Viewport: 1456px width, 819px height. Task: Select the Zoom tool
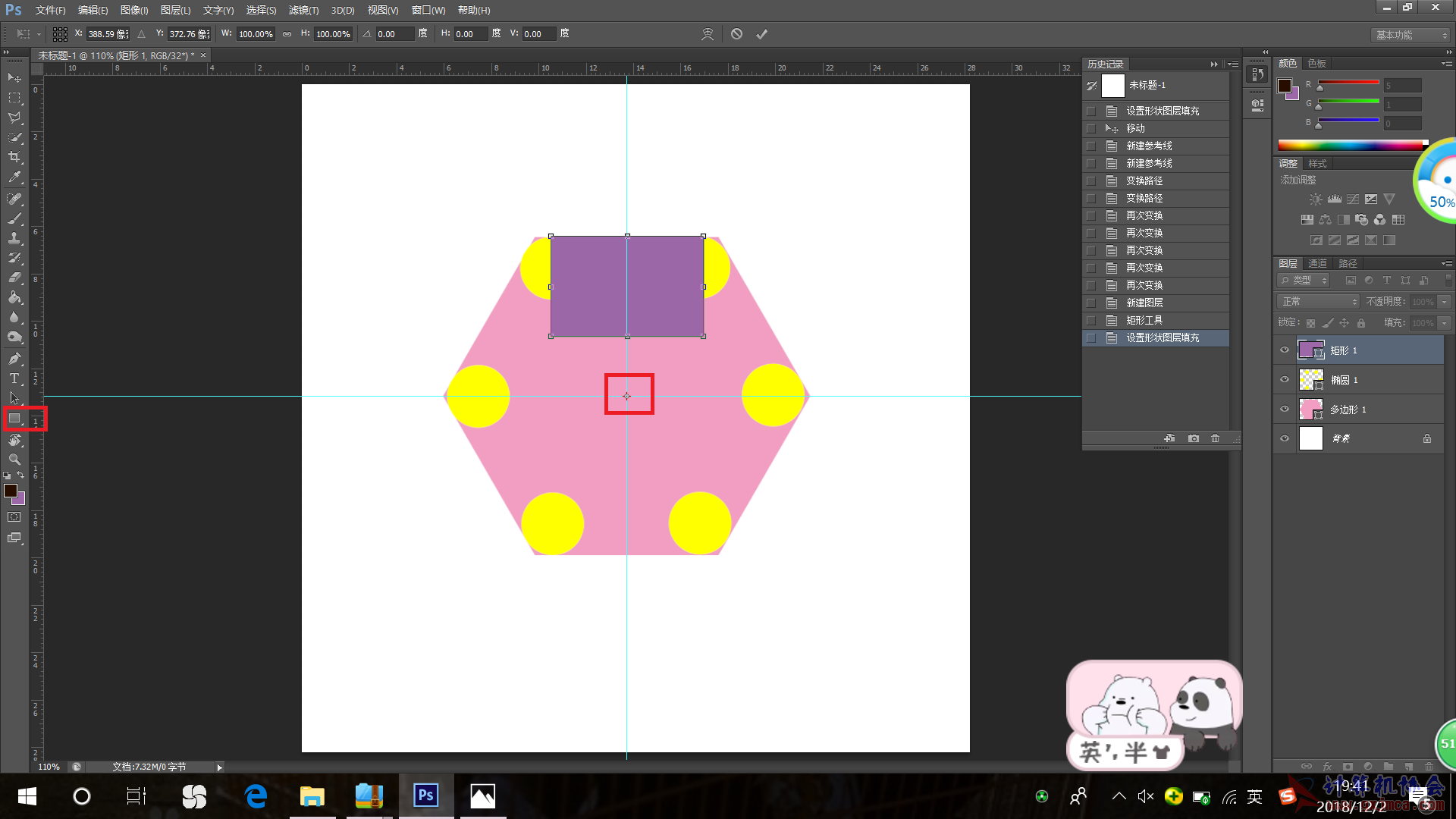(14, 460)
